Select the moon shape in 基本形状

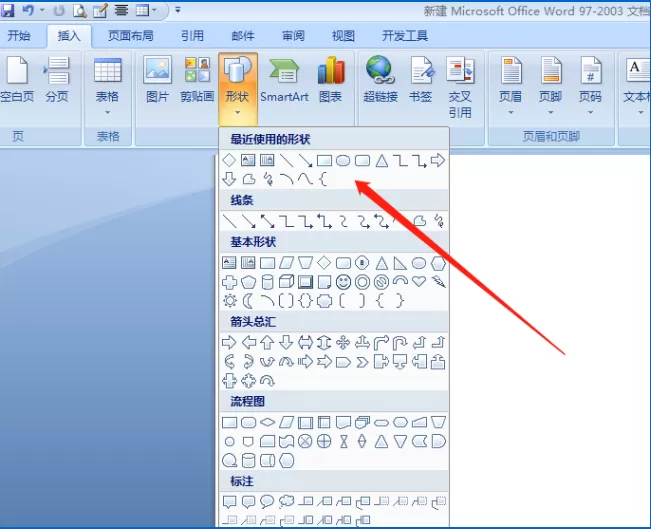pos(248,301)
